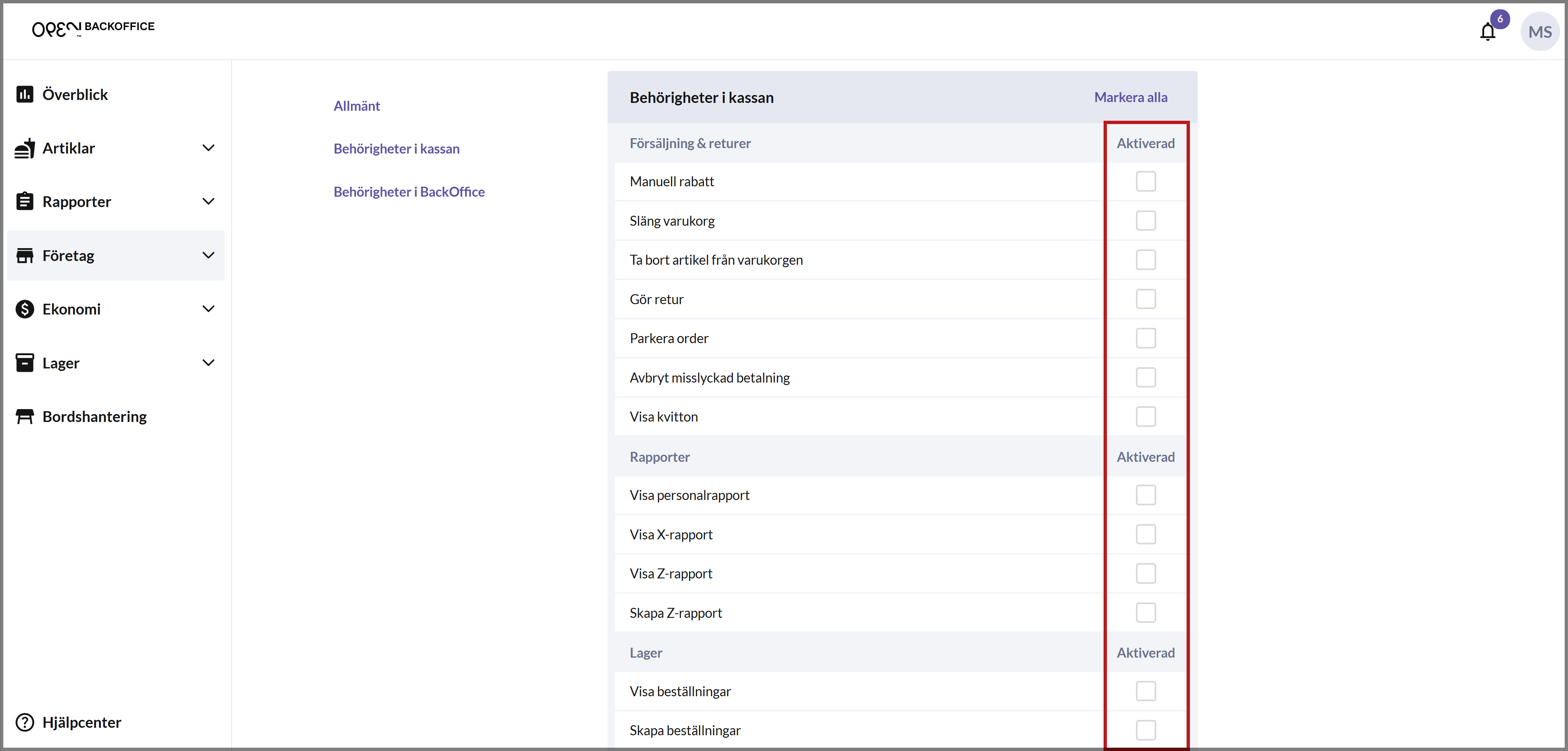The height and width of the screenshot is (751, 1568).
Task: Click the Lager archive box icon
Action: [25, 363]
